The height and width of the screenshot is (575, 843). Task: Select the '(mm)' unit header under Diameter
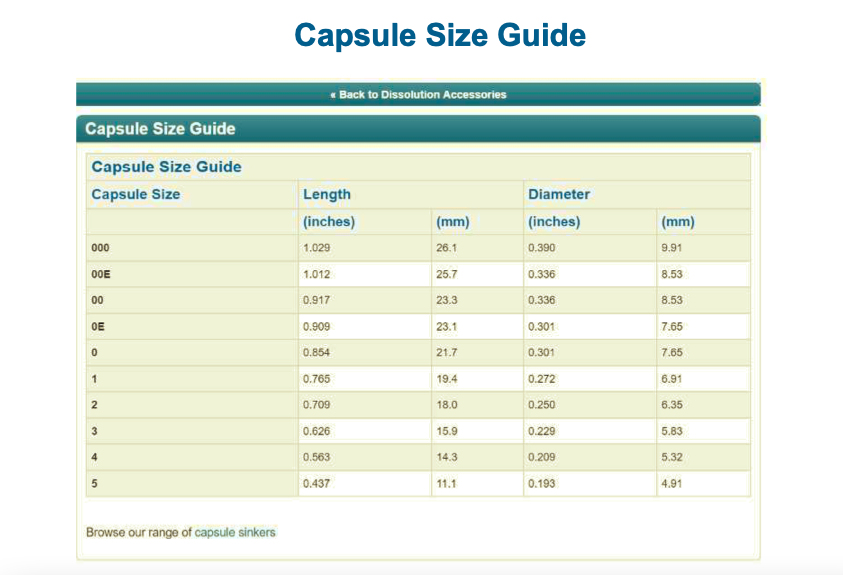[x=678, y=222]
